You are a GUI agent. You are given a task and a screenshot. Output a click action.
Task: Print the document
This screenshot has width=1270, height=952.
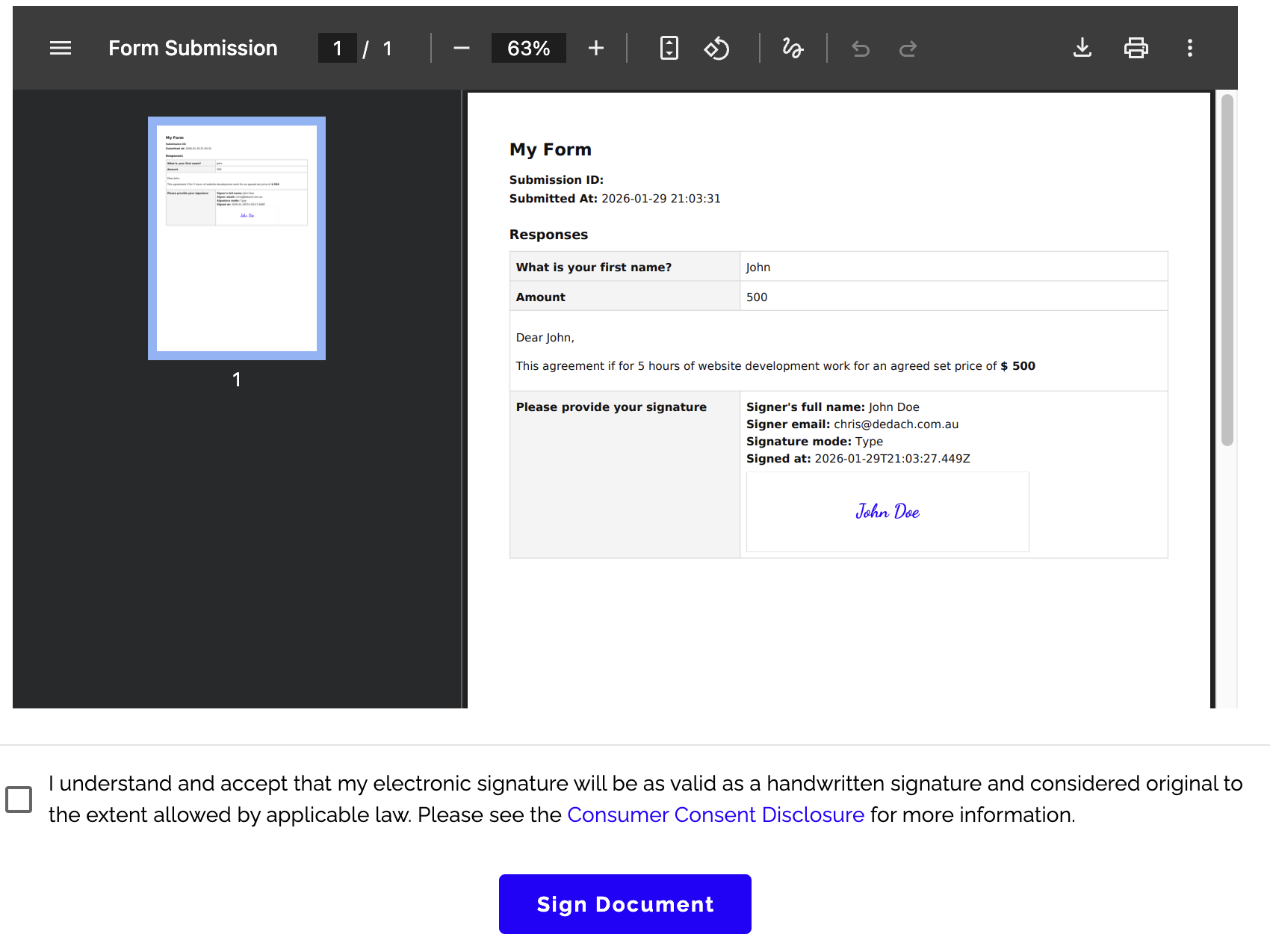[1136, 49]
